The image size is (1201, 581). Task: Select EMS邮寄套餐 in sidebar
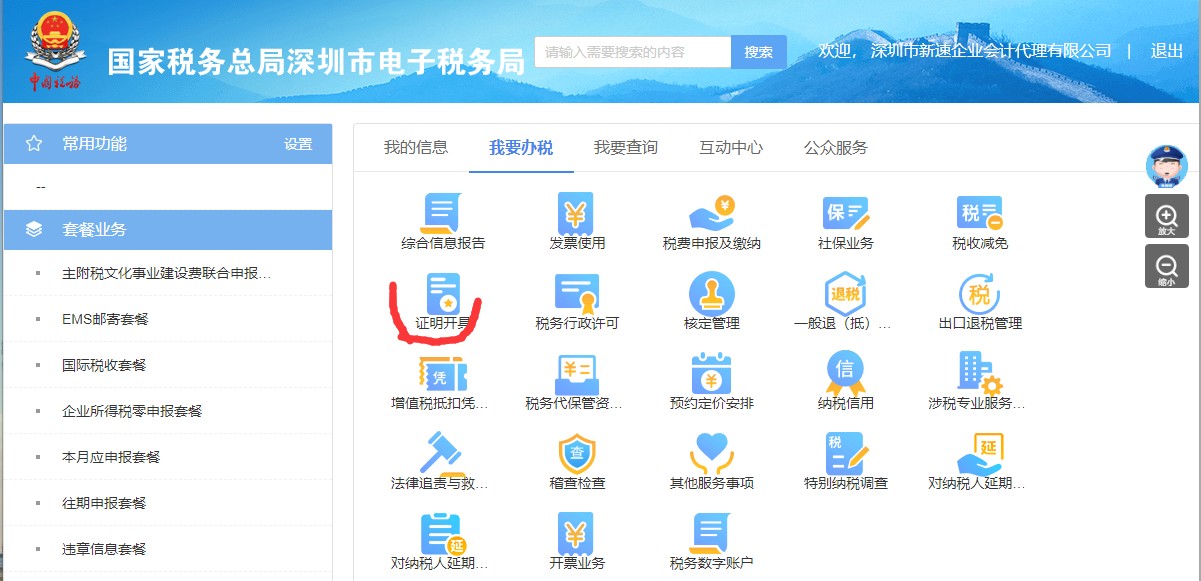tap(105, 319)
